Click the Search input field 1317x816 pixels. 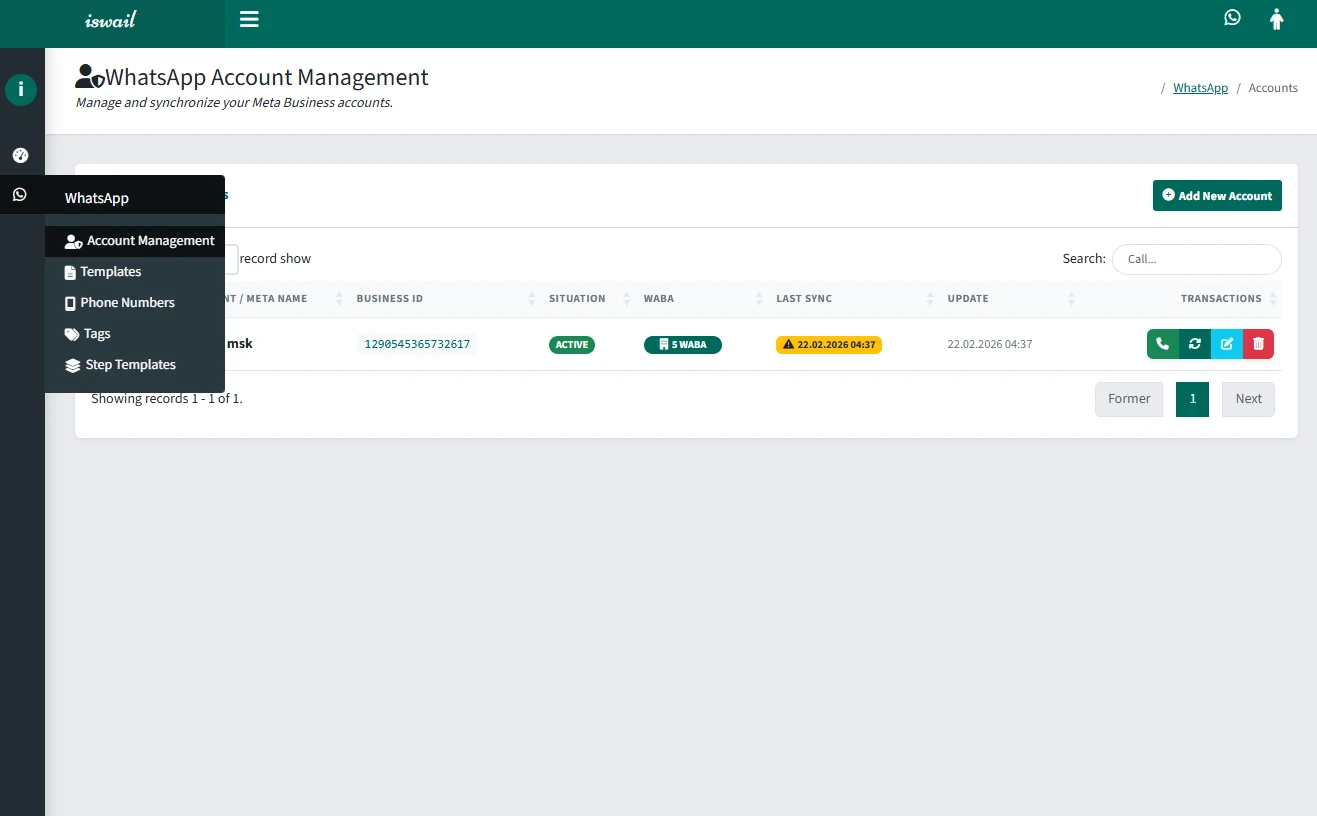click(1196, 259)
